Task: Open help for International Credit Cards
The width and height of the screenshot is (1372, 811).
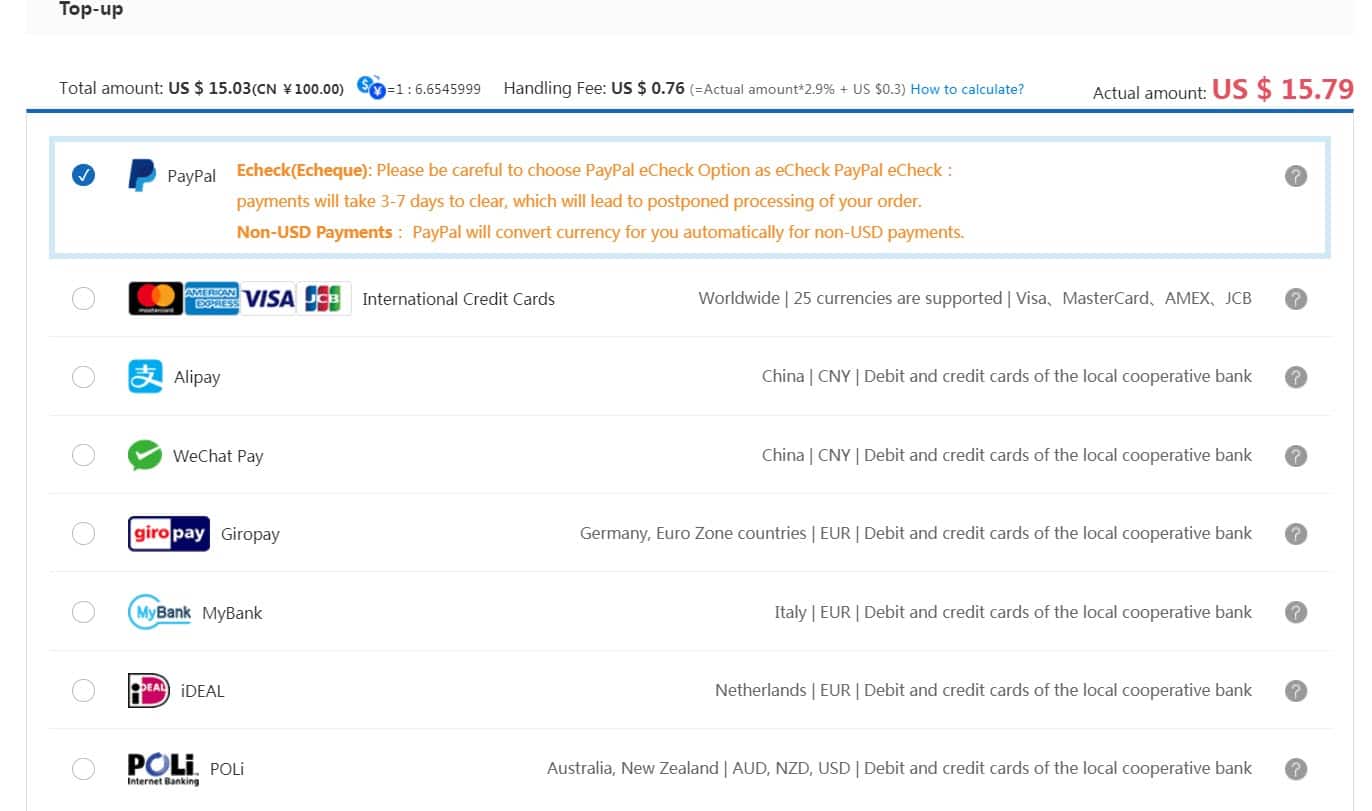Action: tap(1296, 298)
